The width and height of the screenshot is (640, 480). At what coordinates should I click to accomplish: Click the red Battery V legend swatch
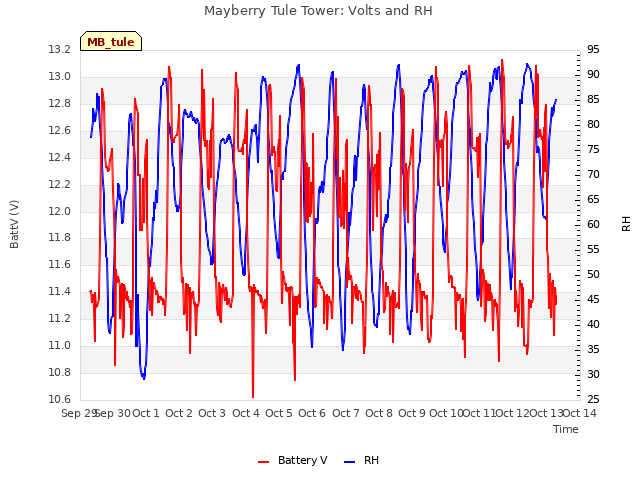(x=264, y=462)
